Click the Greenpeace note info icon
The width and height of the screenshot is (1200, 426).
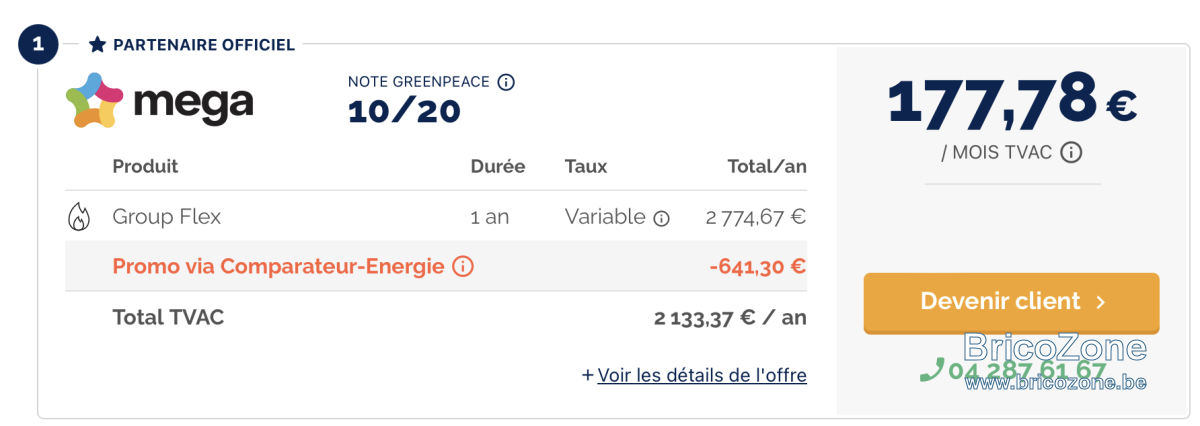pos(506,82)
